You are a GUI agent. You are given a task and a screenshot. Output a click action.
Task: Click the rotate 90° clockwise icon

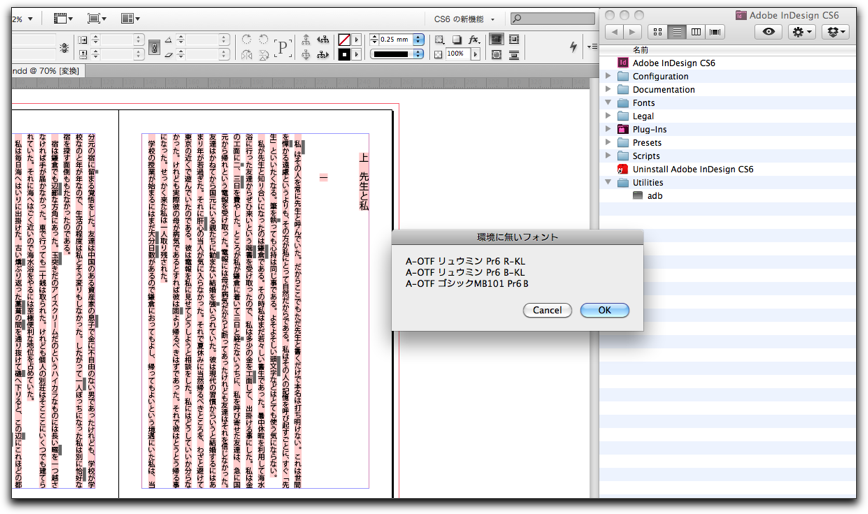(247, 39)
